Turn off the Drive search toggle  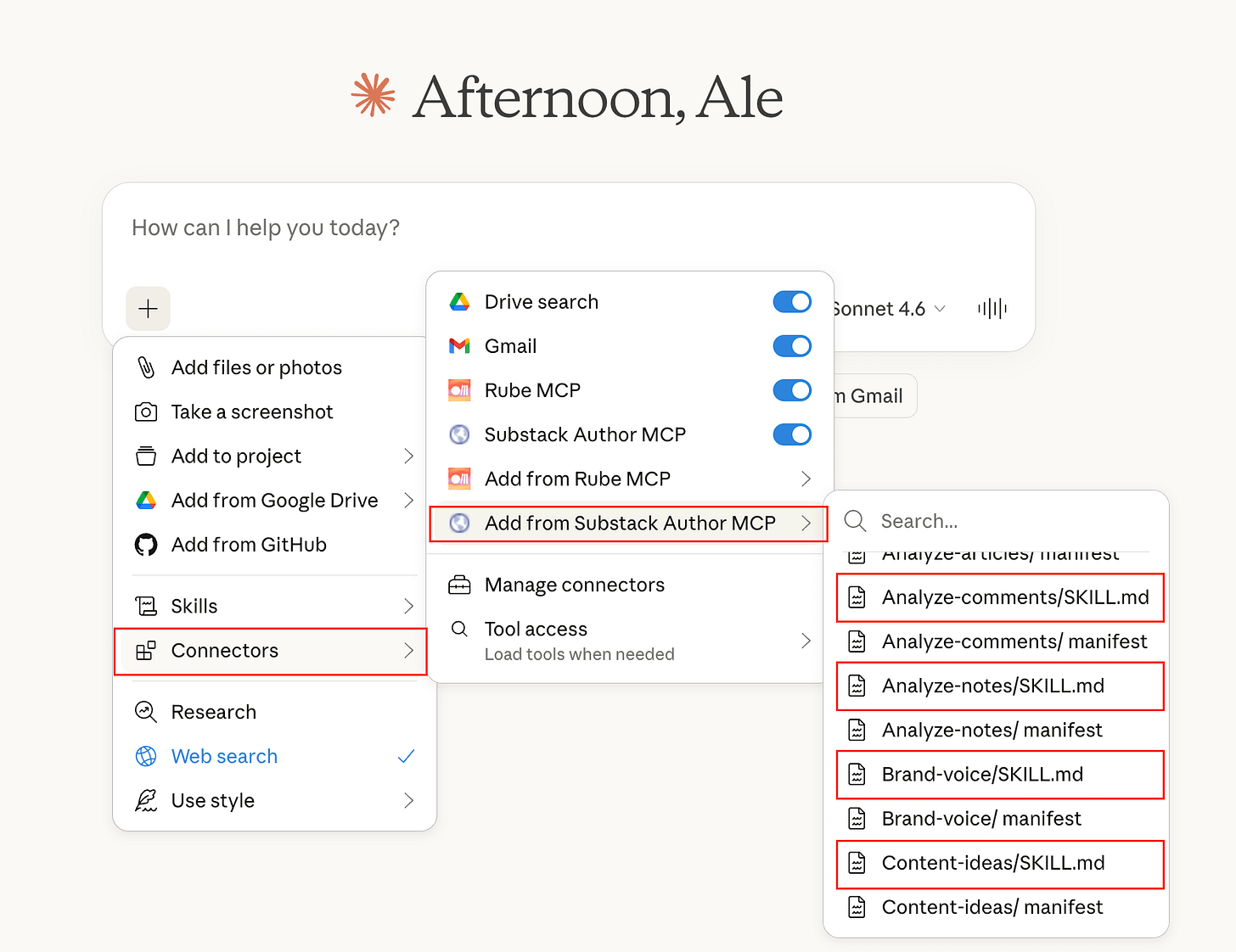(792, 302)
